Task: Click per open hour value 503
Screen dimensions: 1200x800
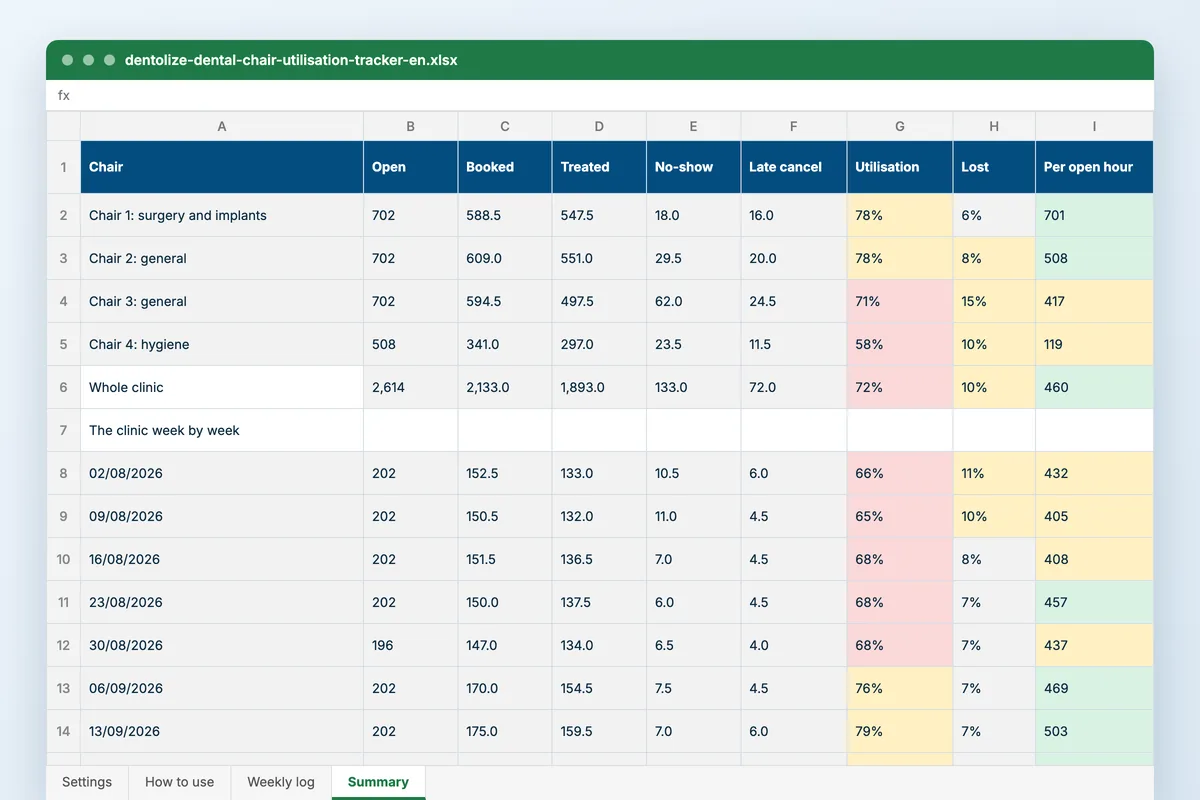Action: (1094, 731)
